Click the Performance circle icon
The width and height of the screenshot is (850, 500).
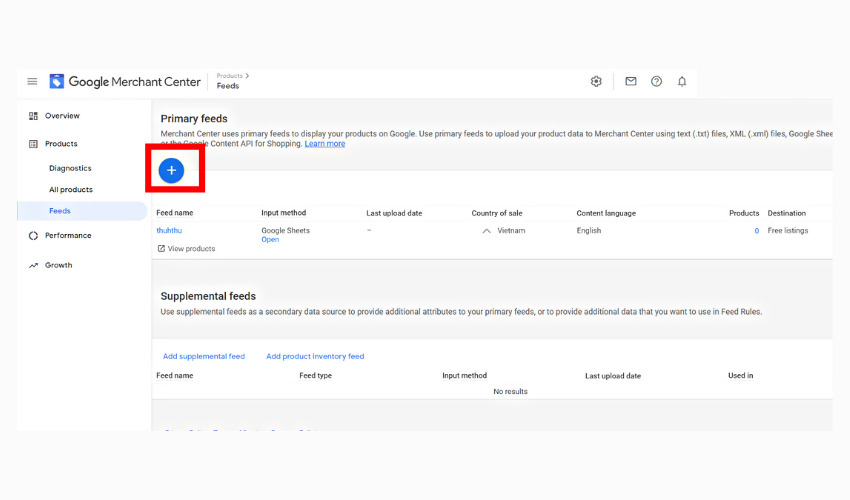coord(33,235)
